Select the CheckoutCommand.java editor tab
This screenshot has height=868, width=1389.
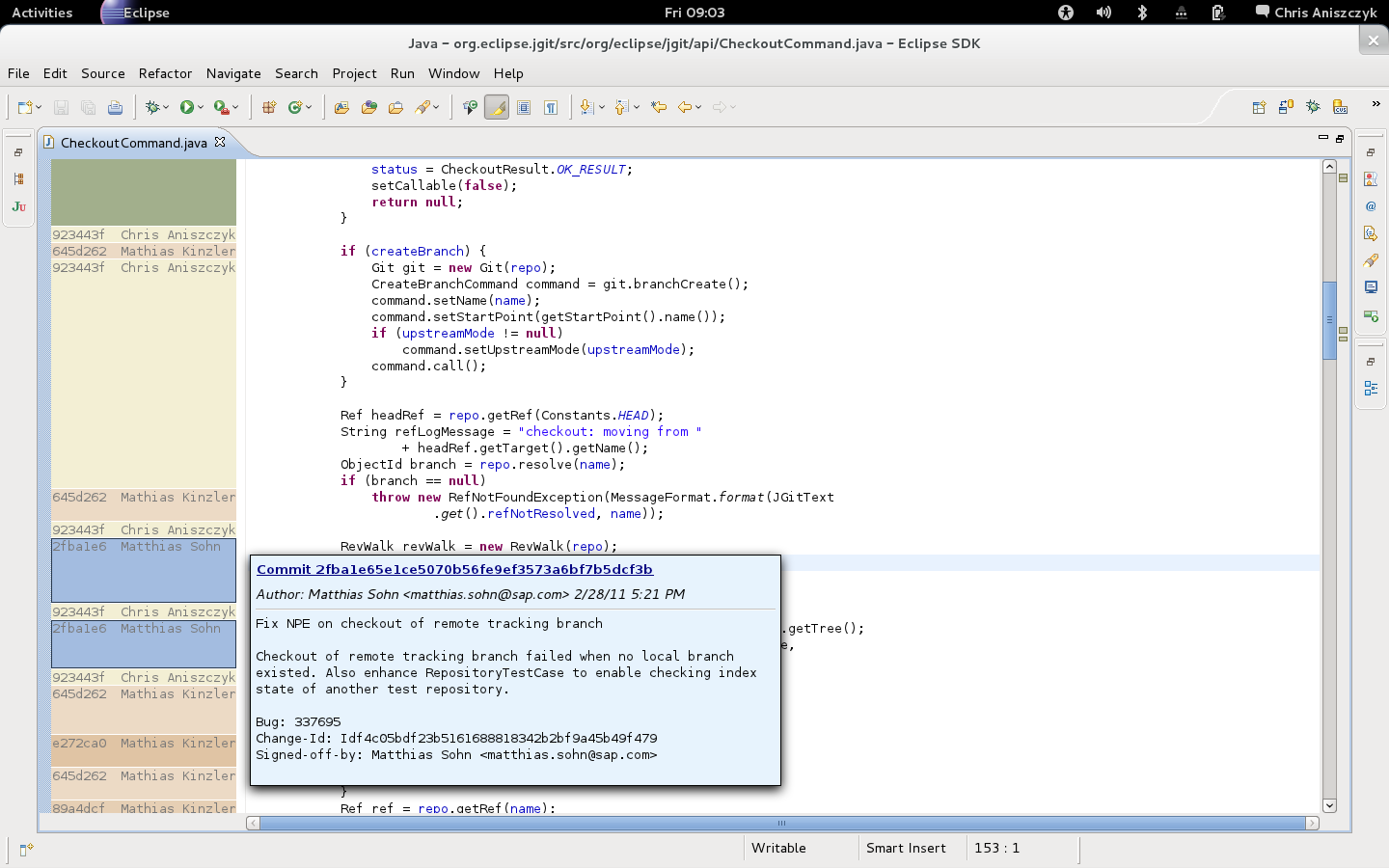coord(133,143)
